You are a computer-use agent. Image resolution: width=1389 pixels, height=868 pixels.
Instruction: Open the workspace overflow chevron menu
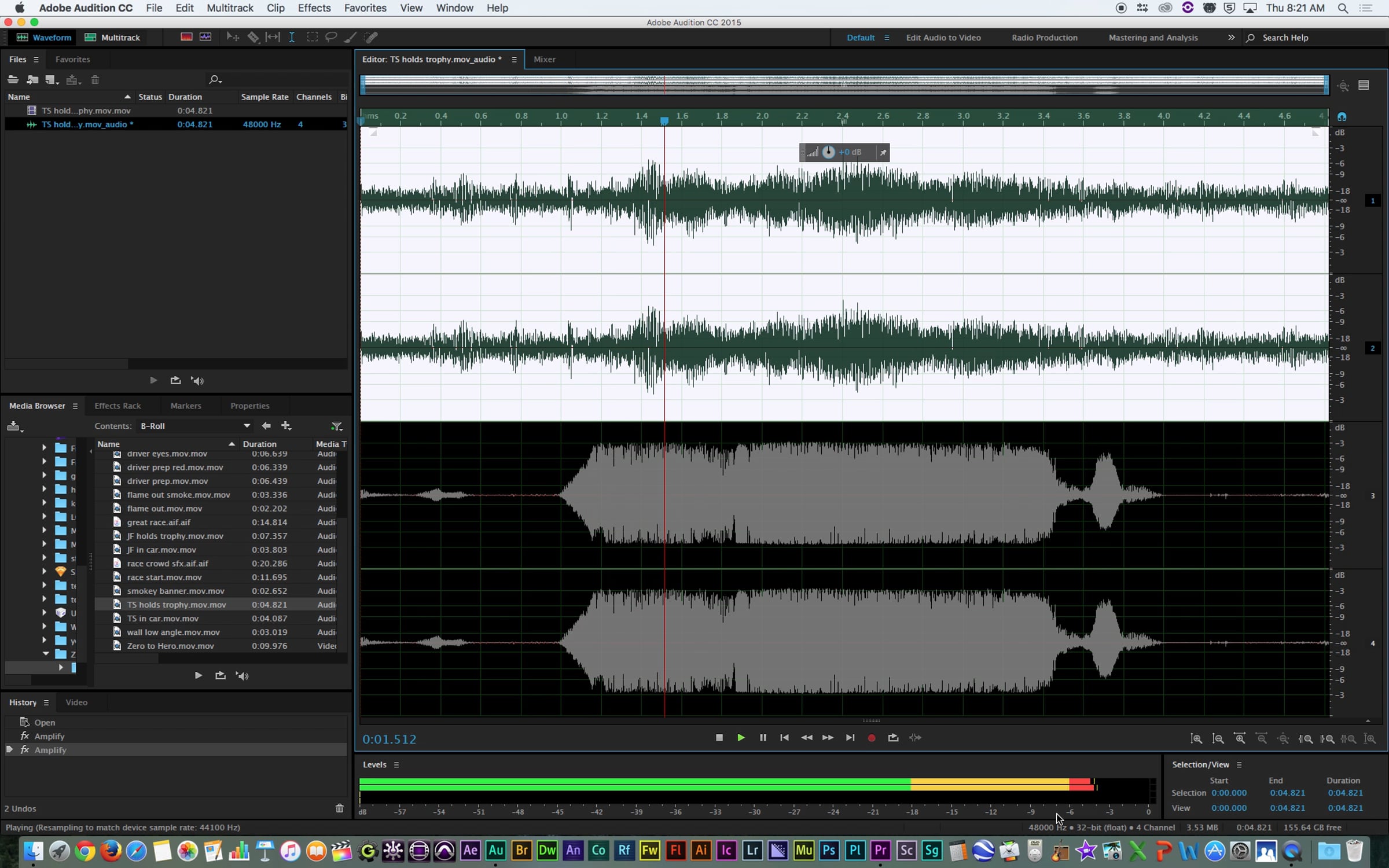(1231, 38)
